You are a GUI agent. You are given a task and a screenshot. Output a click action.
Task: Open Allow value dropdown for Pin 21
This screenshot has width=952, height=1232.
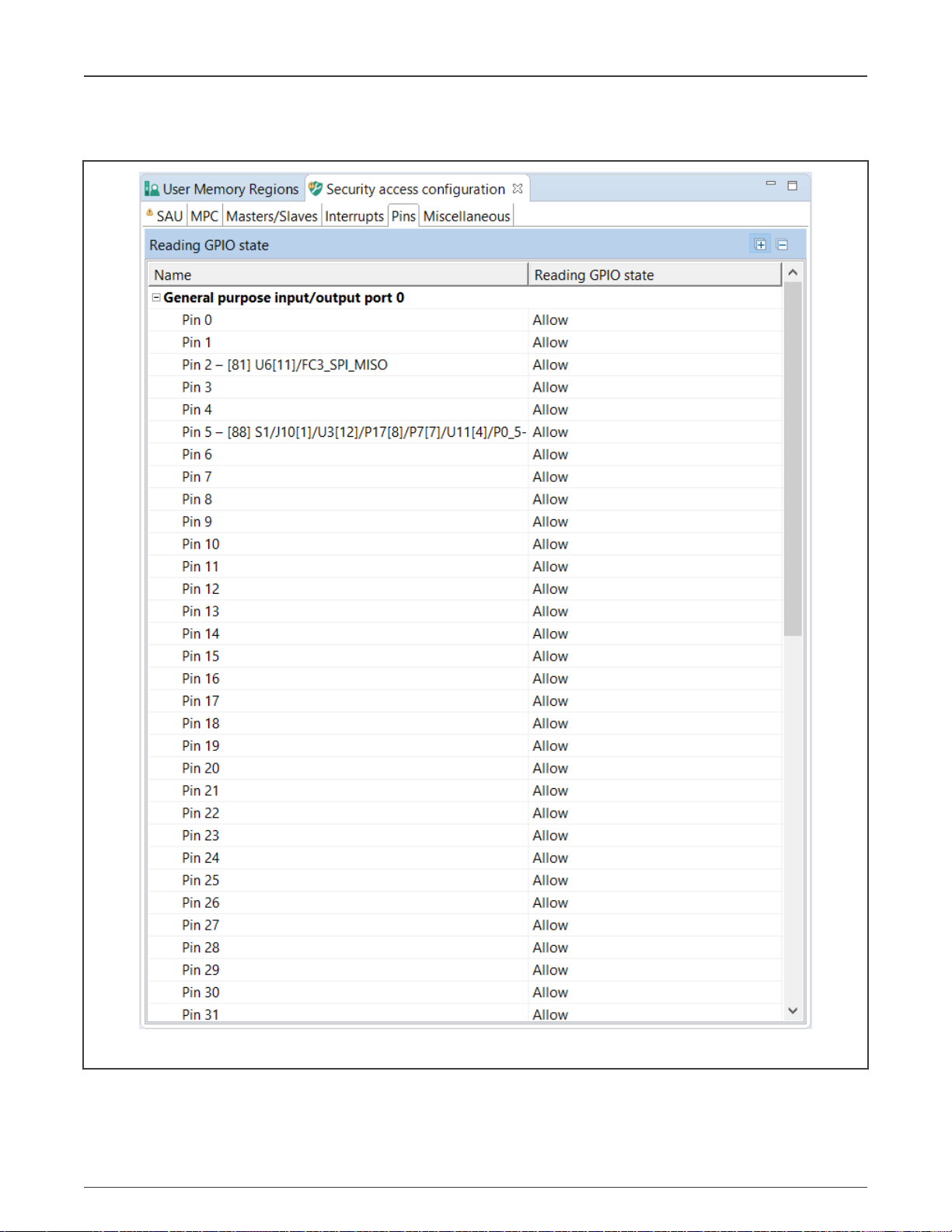(x=655, y=791)
